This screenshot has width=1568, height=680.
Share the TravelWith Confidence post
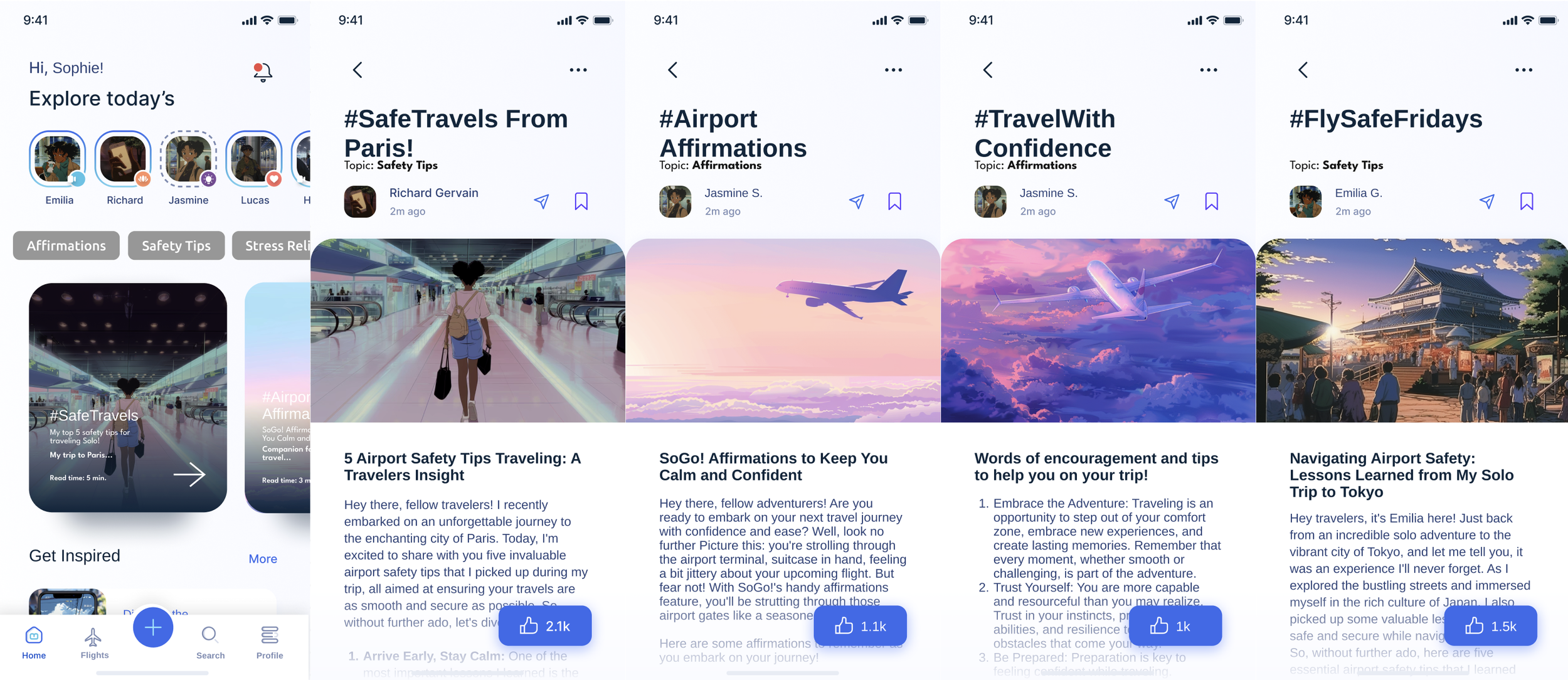point(1172,201)
